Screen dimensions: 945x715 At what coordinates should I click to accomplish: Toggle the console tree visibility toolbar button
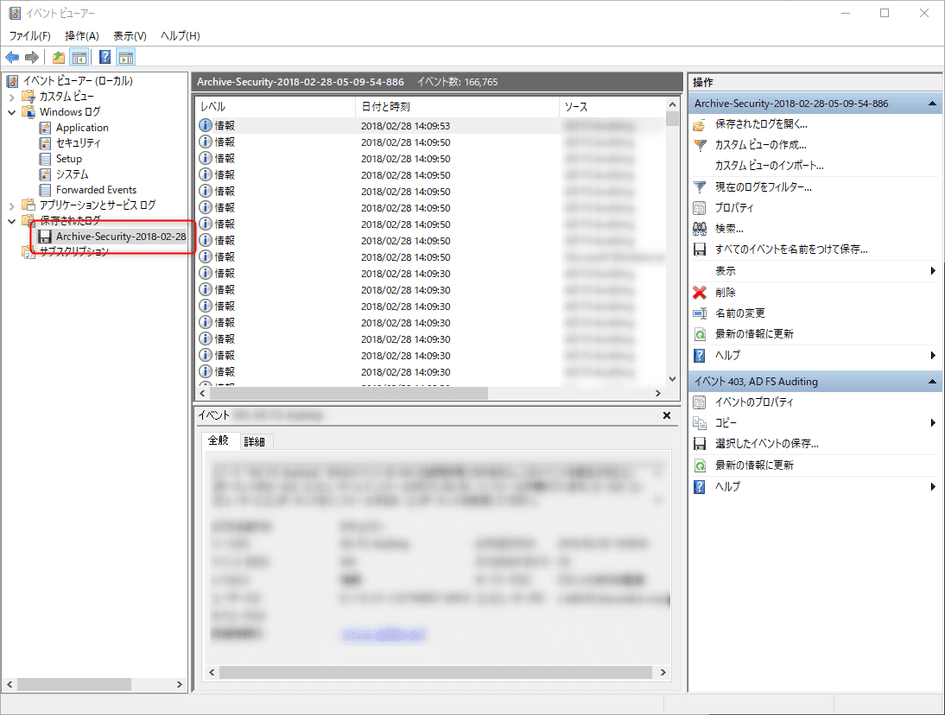[80, 57]
